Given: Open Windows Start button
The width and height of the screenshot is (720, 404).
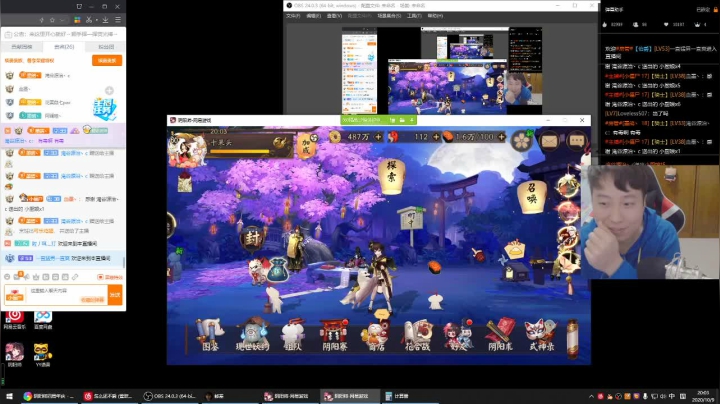Looking at the screenshot, I should point(9,396).
